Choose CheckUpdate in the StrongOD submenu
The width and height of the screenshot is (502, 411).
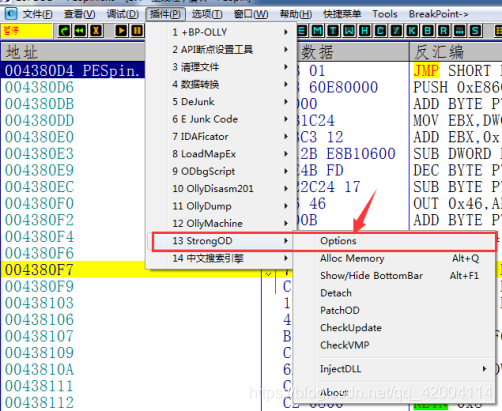click(394, 327)
